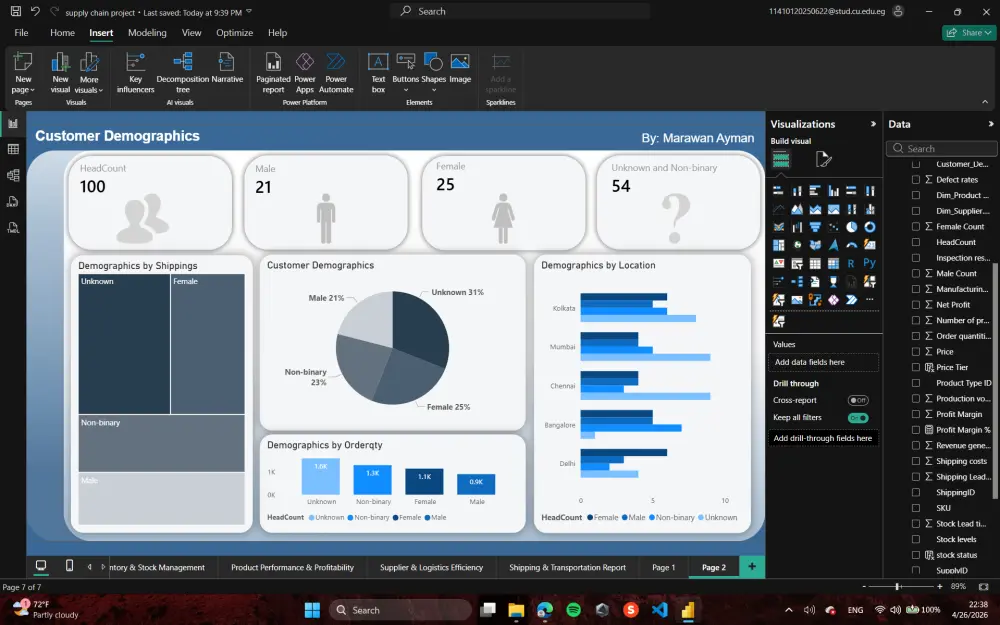Tick the Male Count field checkbox
Image resolution: width=1000 pixels, height=625 pixels.
click(x=916, y=274)
